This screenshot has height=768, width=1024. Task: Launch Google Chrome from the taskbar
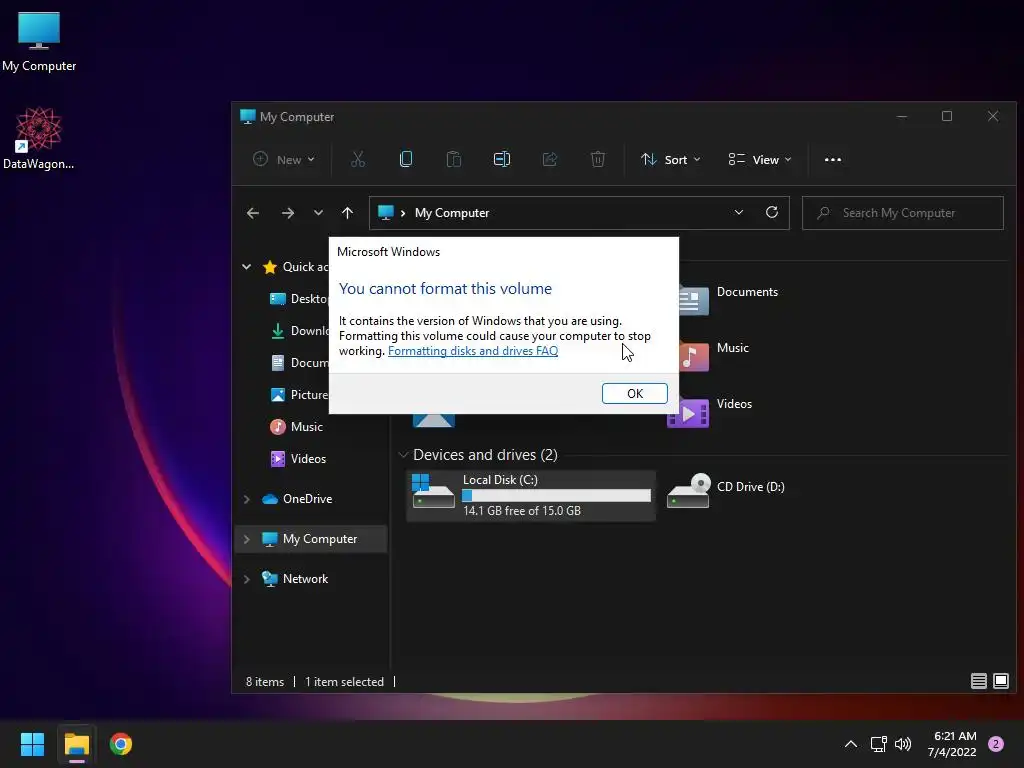(121, 744)
